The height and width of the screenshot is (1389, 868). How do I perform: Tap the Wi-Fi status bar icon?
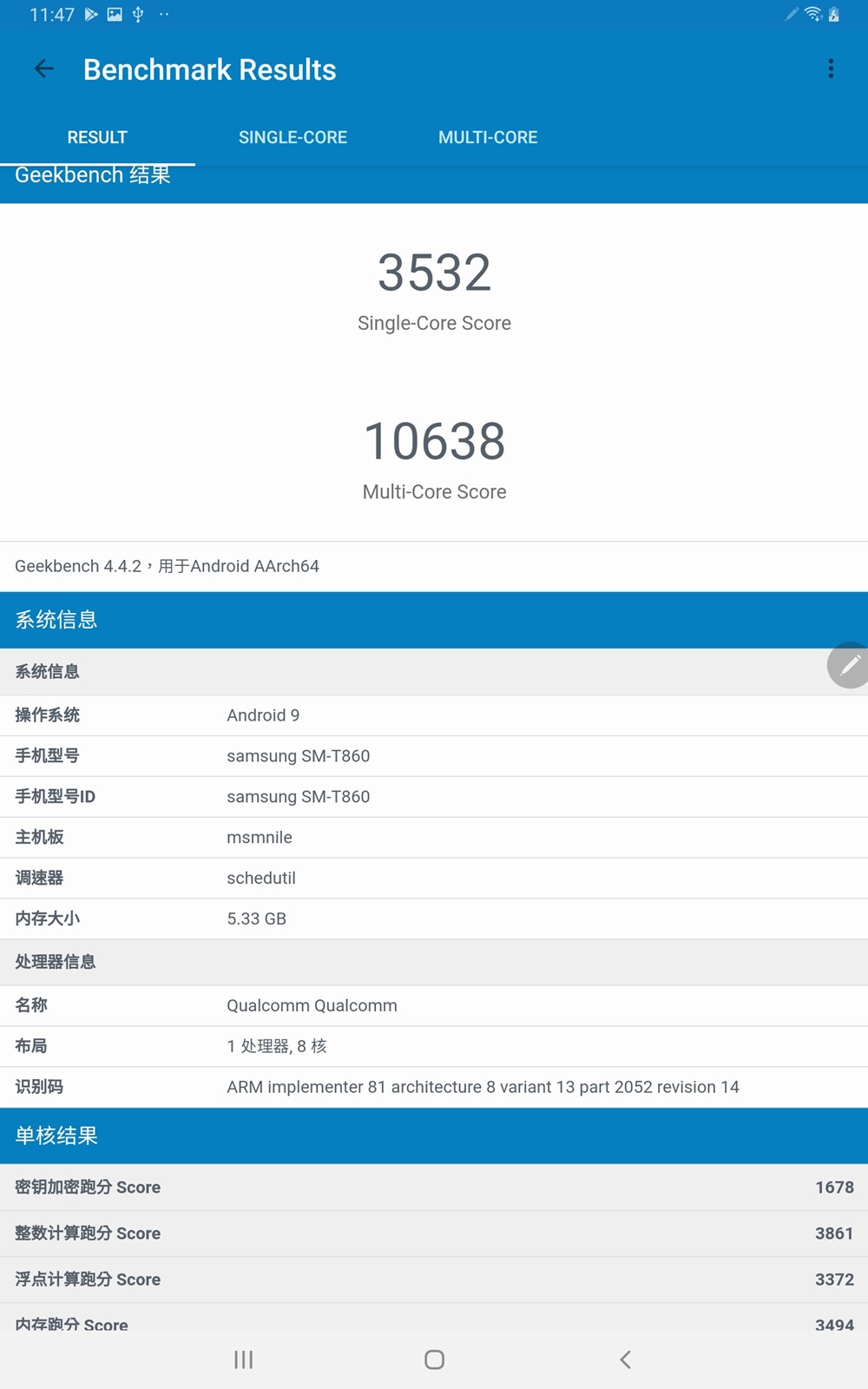pyautogui.click(x=813, y=14)
